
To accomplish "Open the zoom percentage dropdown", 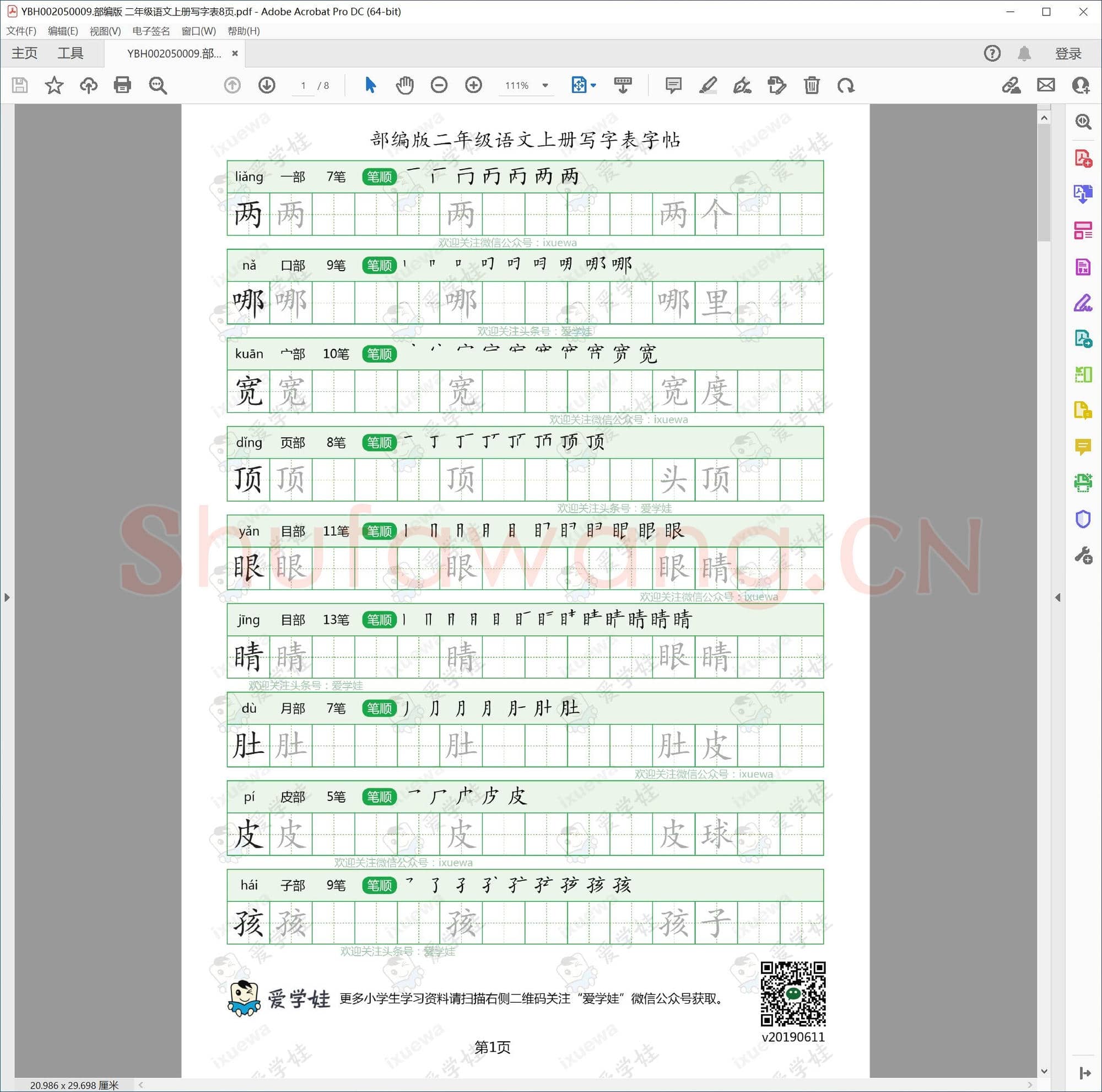I will click(x=545, y=85).
